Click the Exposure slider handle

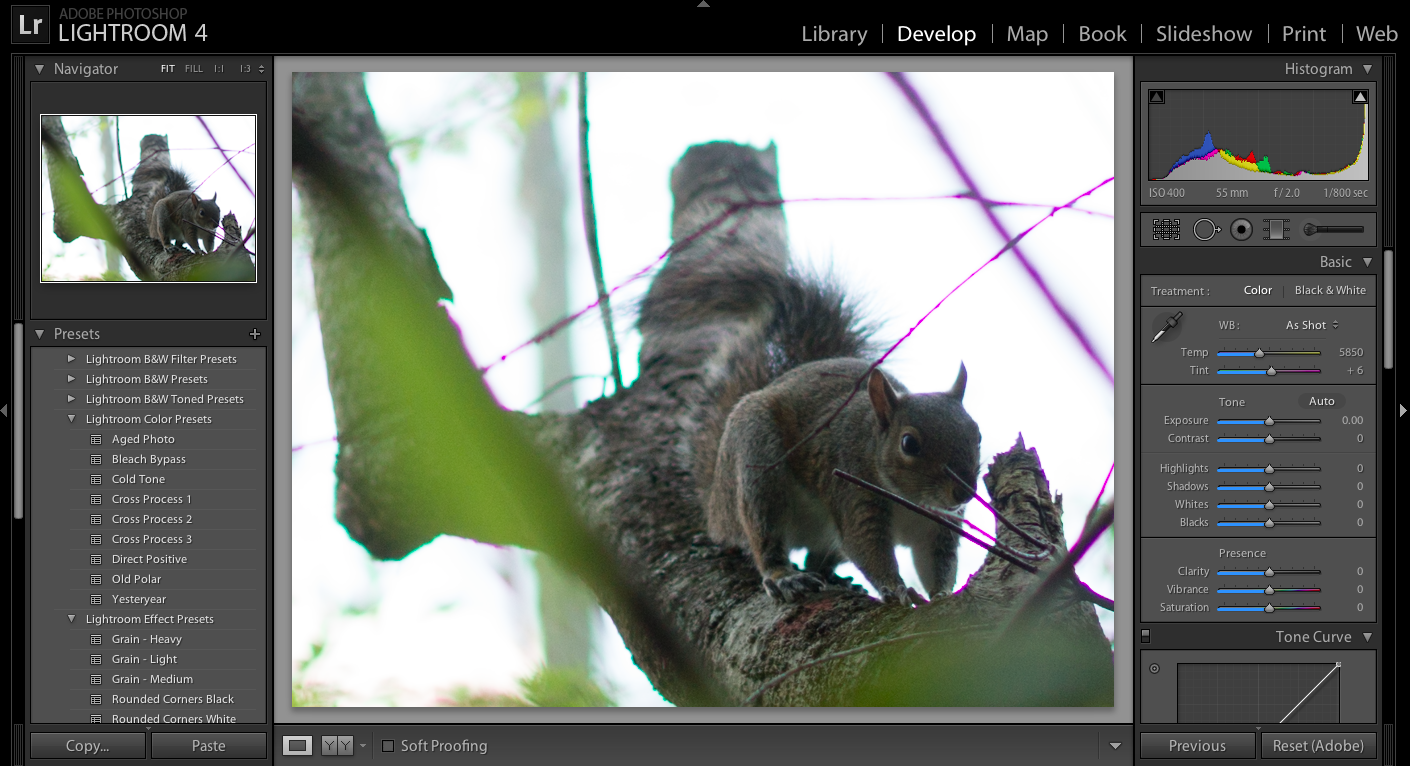point(1269,421)
